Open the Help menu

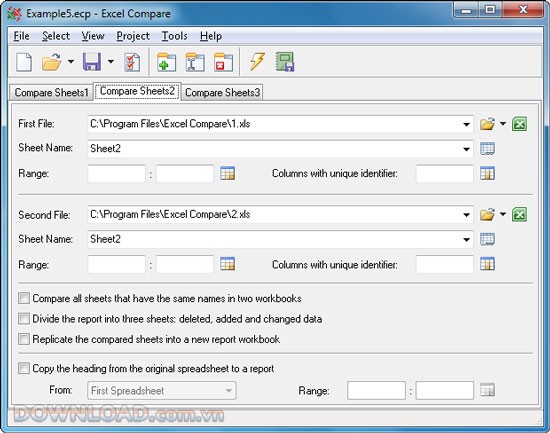pyautogui.click(x=211, y=36)
